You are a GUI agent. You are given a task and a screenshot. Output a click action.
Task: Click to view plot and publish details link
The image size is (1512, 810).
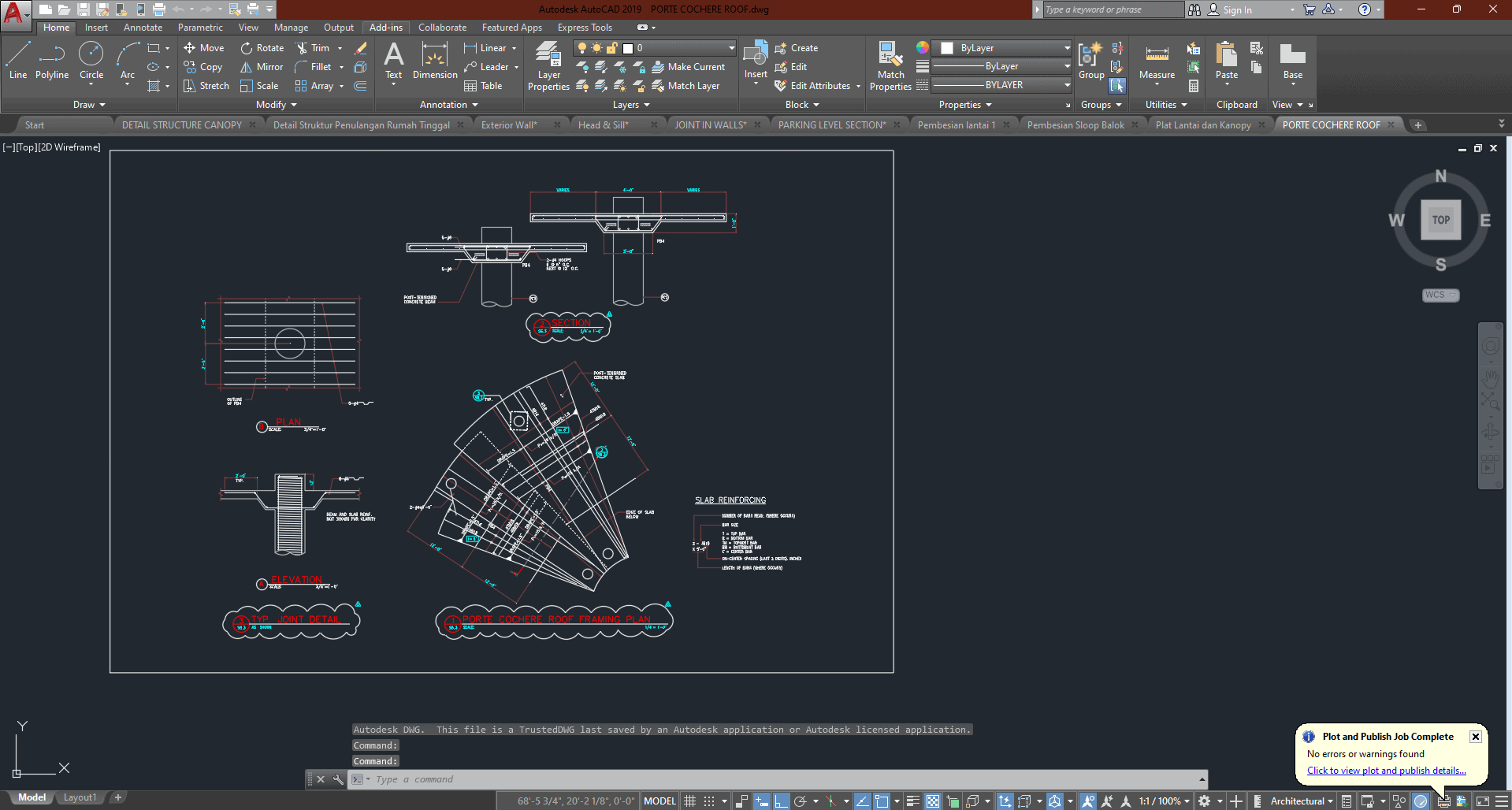(1386, 771)
